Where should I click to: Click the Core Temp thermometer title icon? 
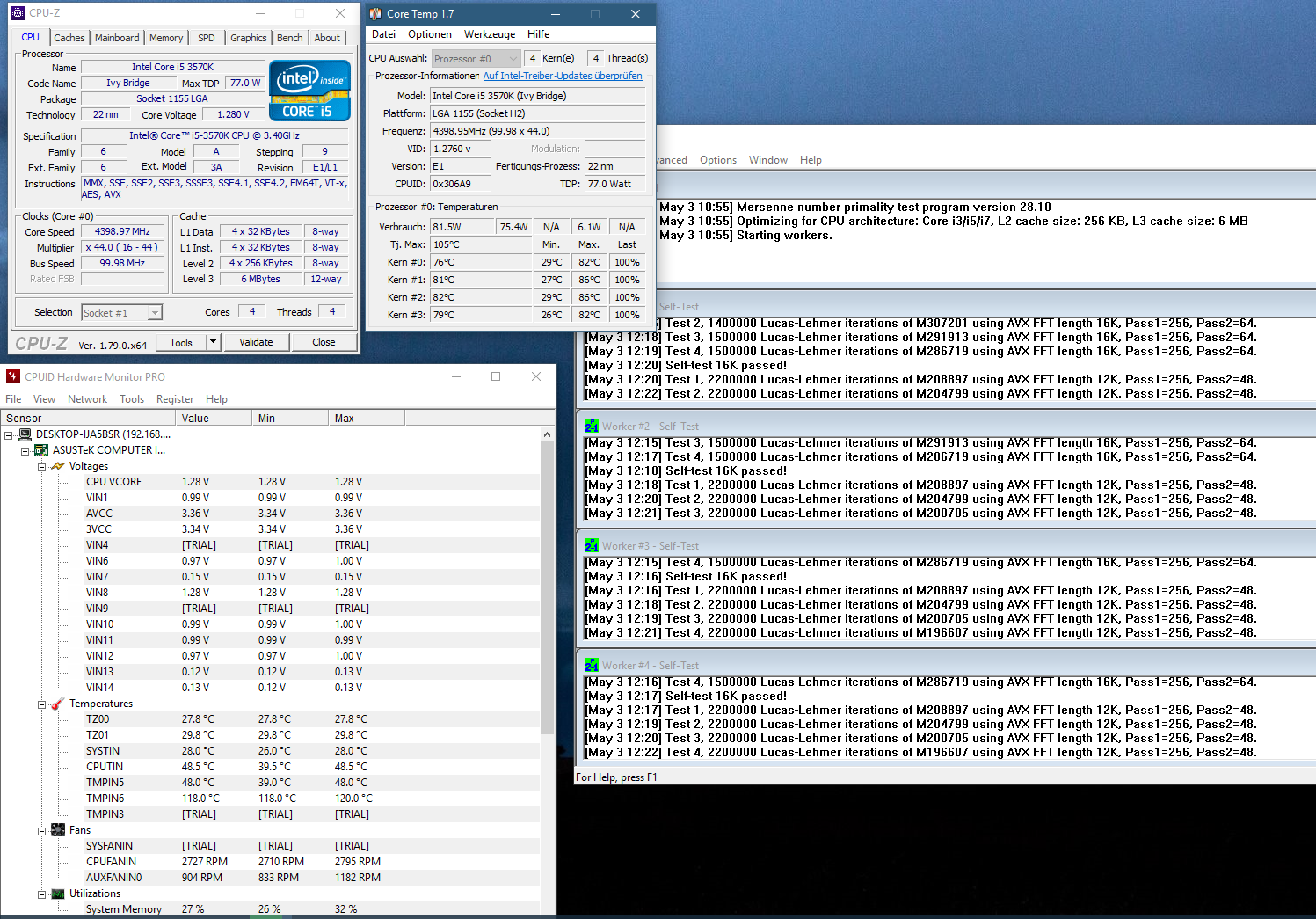pos(375,14)
